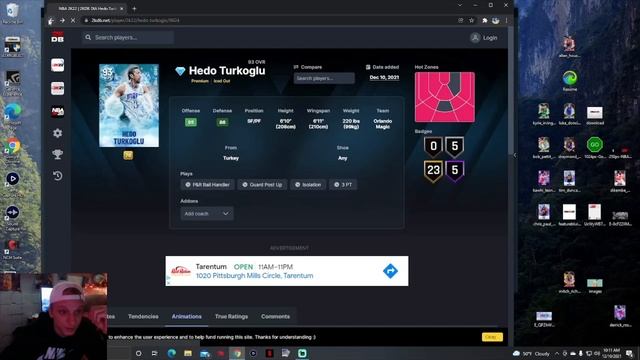Click the Turkey country value
This screenshot has width=640, height=360.
(231, 158)
